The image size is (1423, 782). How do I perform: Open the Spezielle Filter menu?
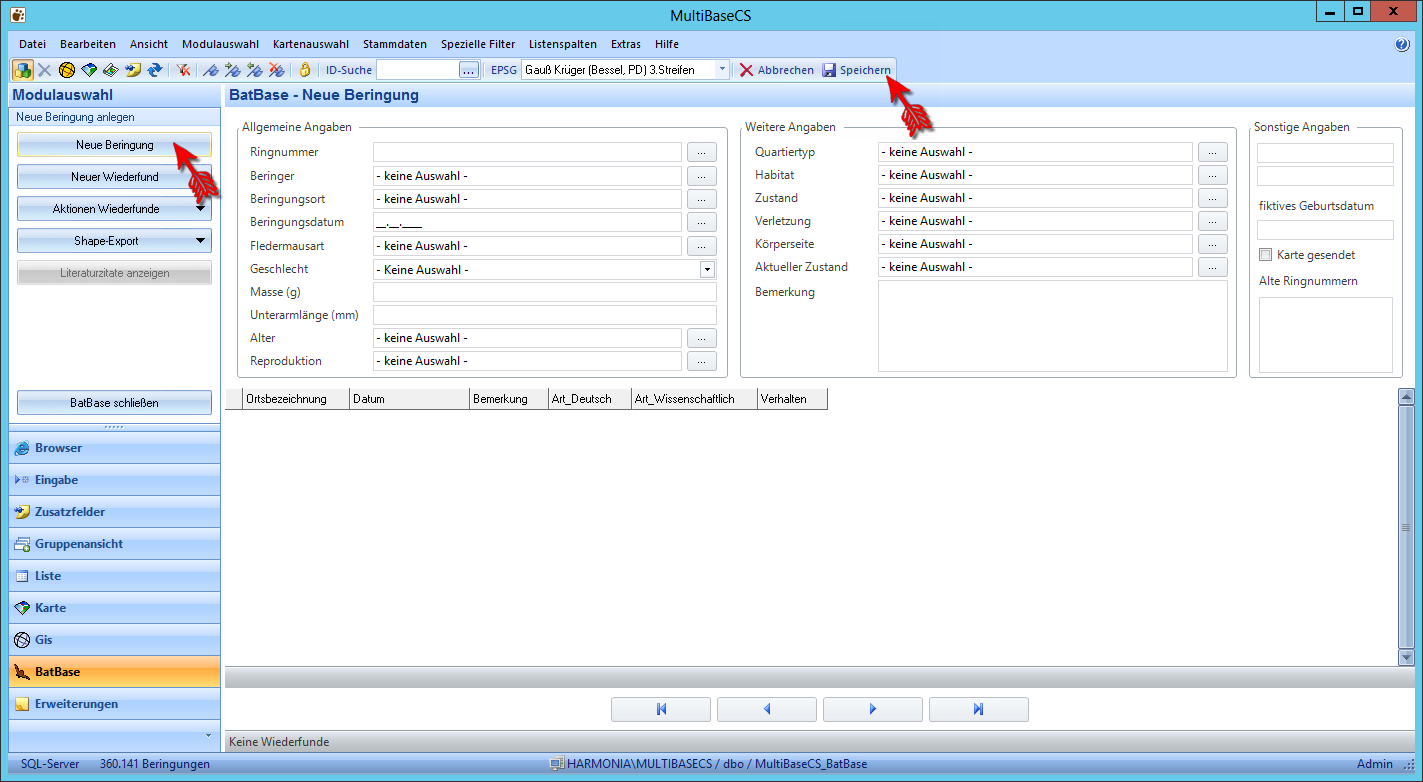pyautogui.click(x=478, y=44)
